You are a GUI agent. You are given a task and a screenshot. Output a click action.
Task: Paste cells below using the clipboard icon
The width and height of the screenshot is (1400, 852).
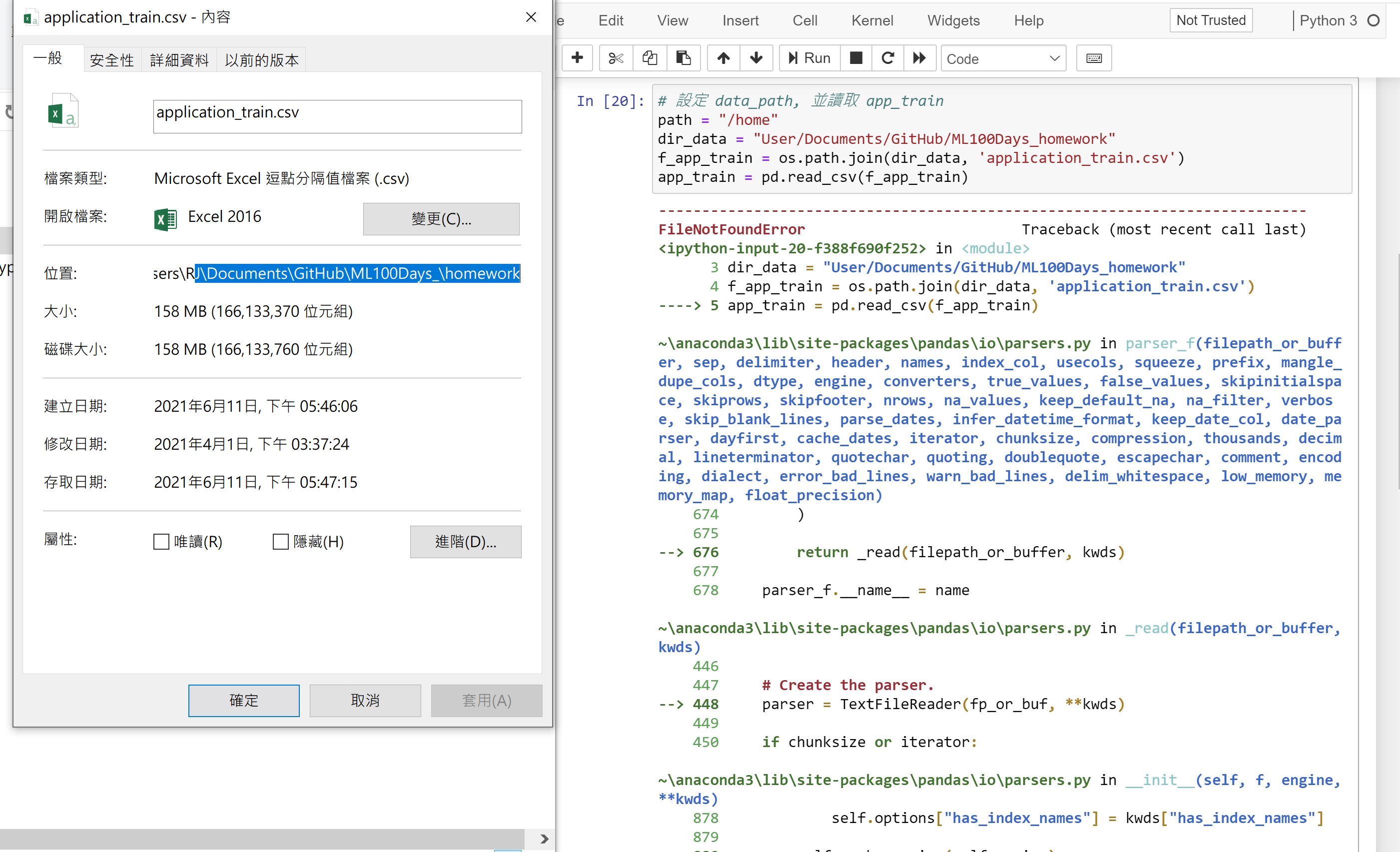(x=683, y=58)
